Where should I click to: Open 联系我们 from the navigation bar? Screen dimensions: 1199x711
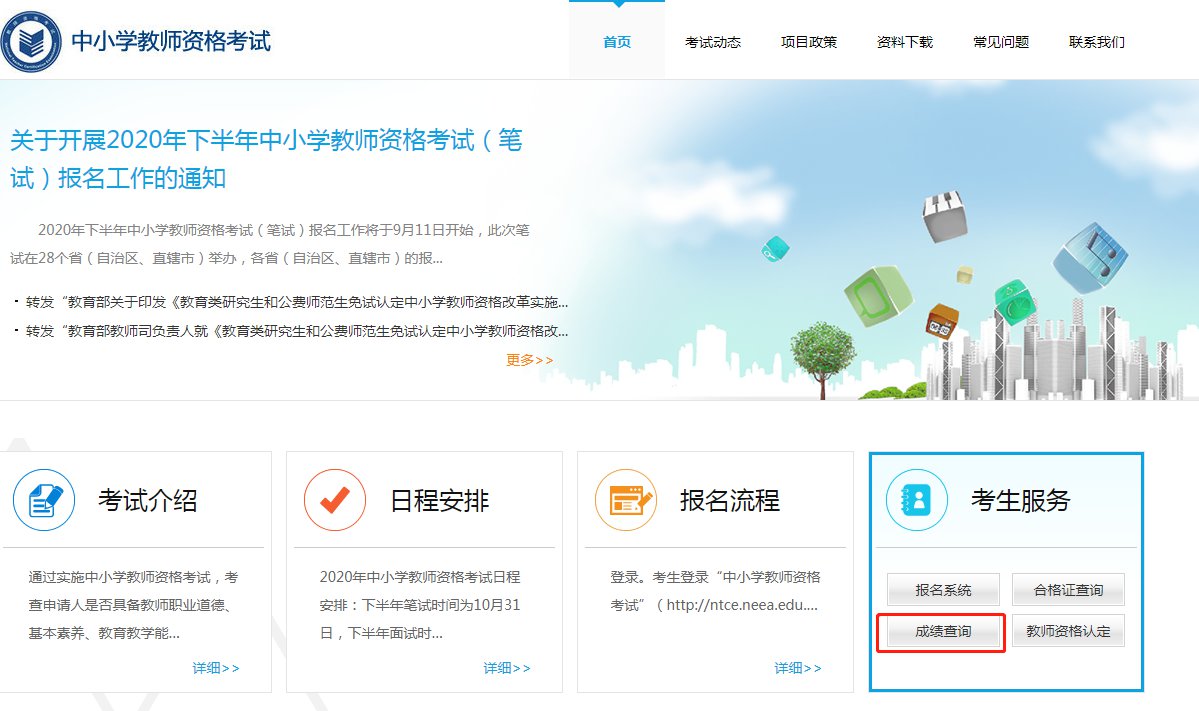[x=1097, y=42]
